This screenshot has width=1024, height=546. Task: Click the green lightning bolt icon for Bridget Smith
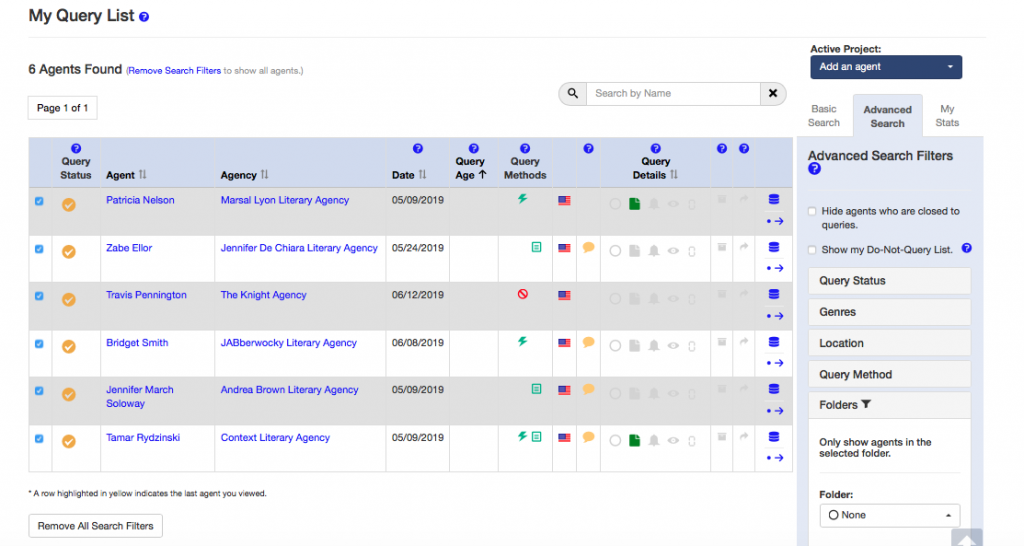pos(522,342)
